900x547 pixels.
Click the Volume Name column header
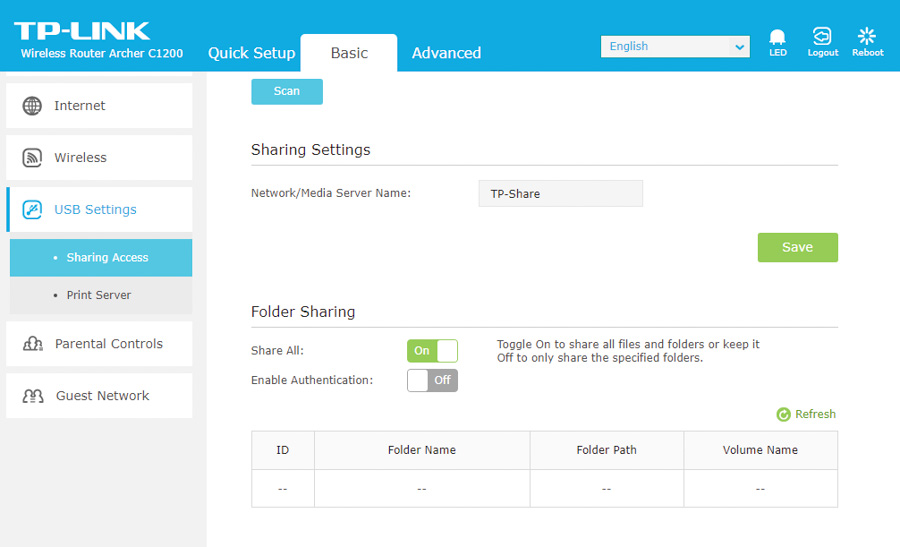pos(760,450)
